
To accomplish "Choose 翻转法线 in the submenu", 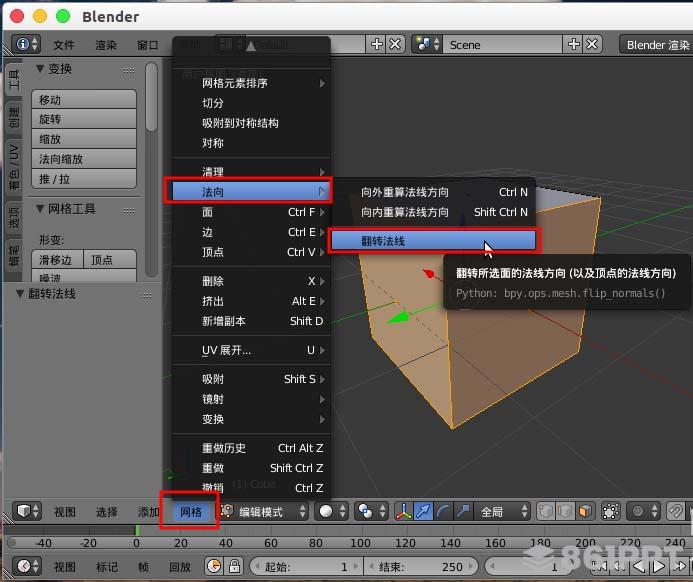I will (x=433, y=241).
